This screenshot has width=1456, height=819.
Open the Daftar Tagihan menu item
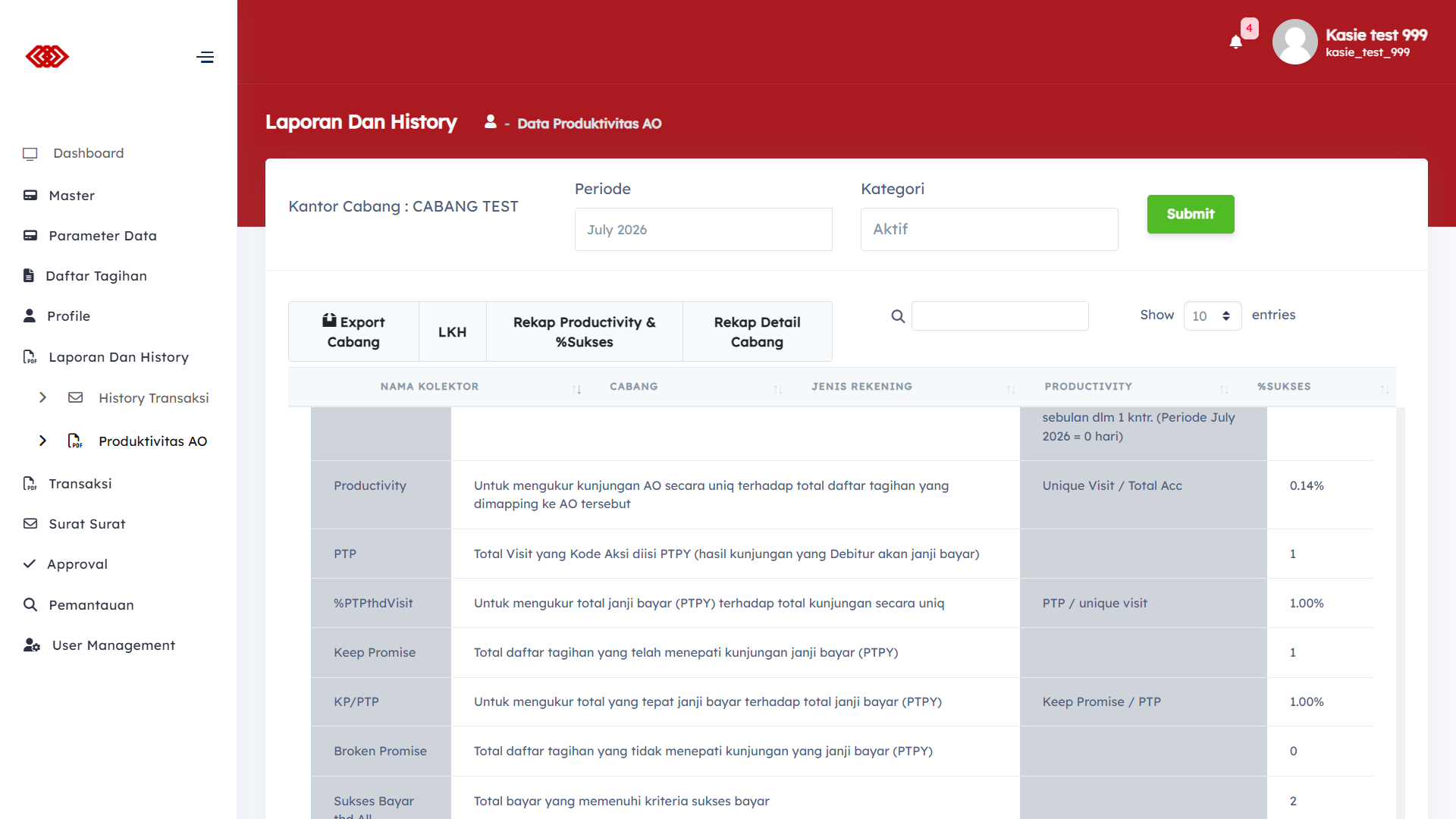coord(96,276)
